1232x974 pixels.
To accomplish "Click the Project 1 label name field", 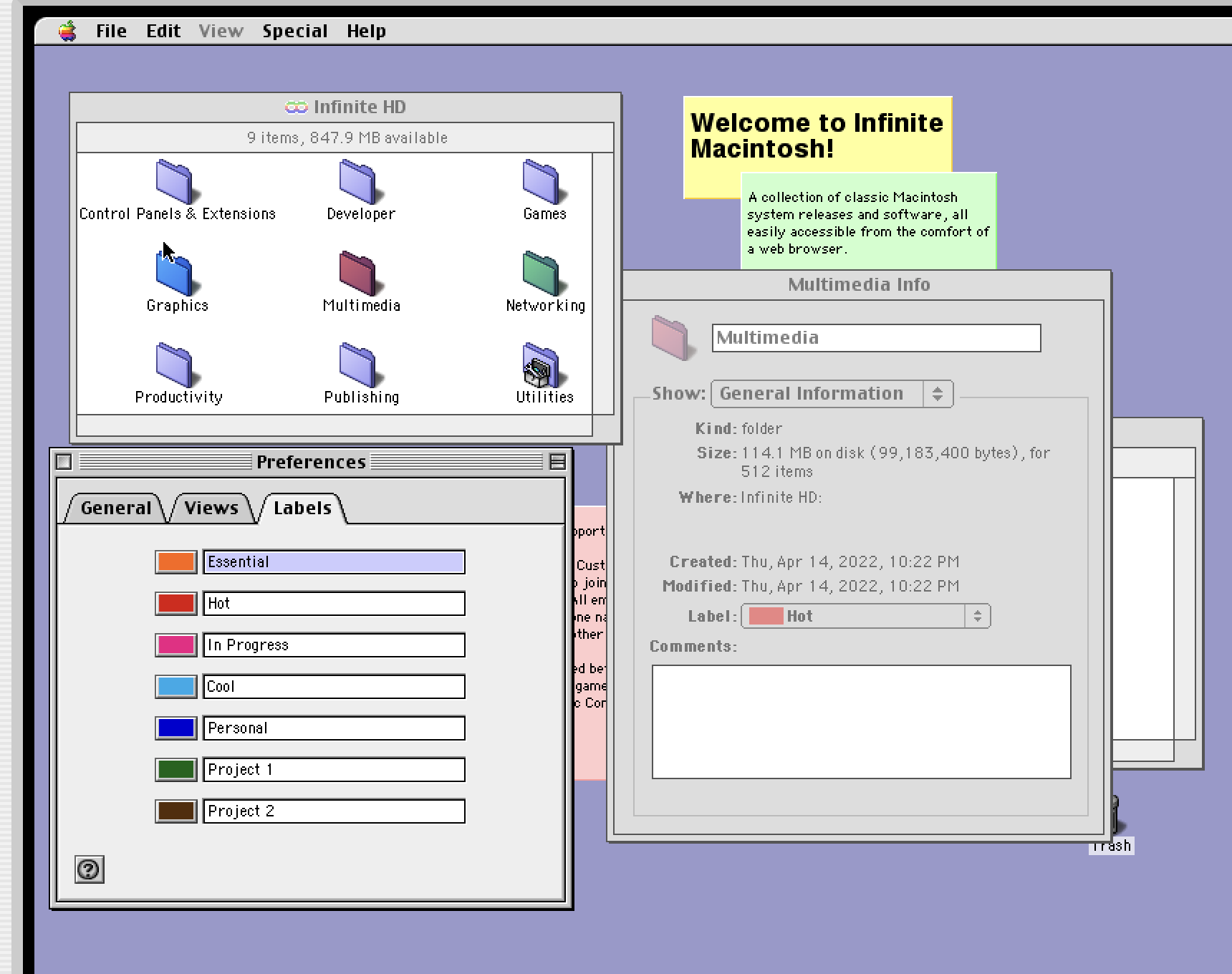I will (x=335, y=770).
